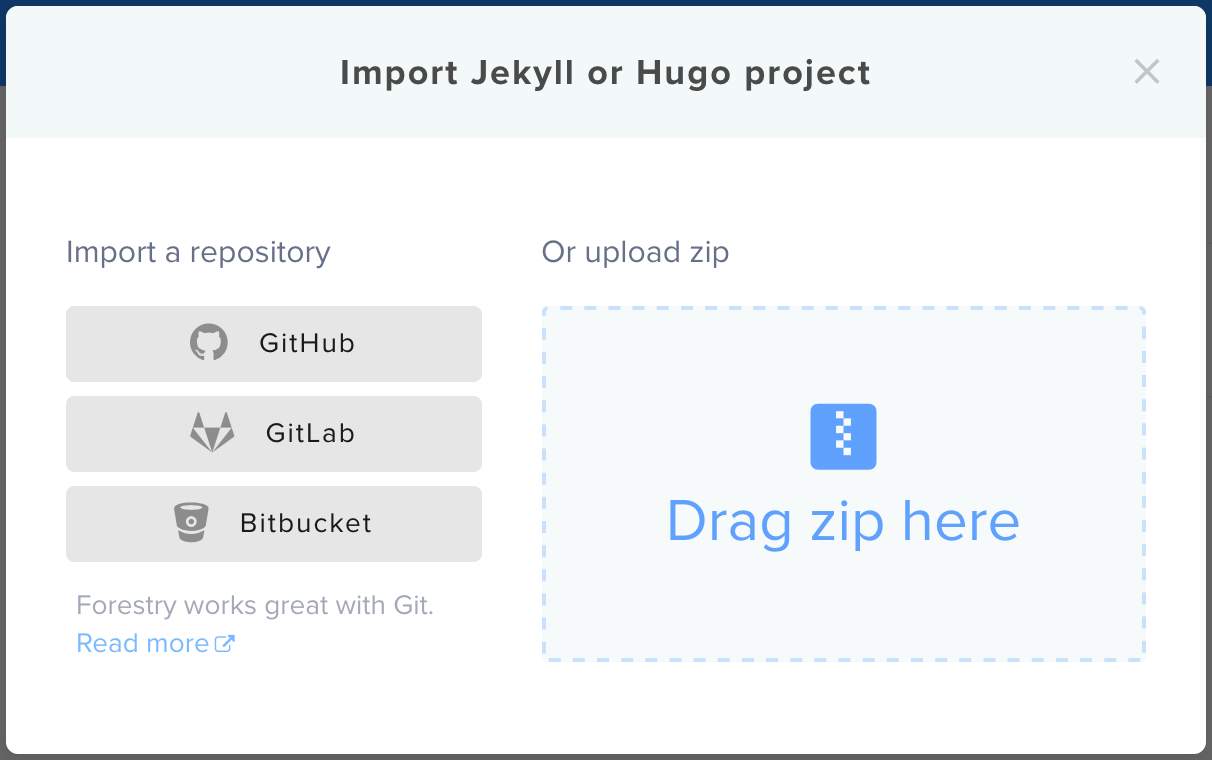Click the Bitbucket bucket icon
The height and width of the screenshot is (760, 1212).
pyautogui.click(x=191, y=523)
